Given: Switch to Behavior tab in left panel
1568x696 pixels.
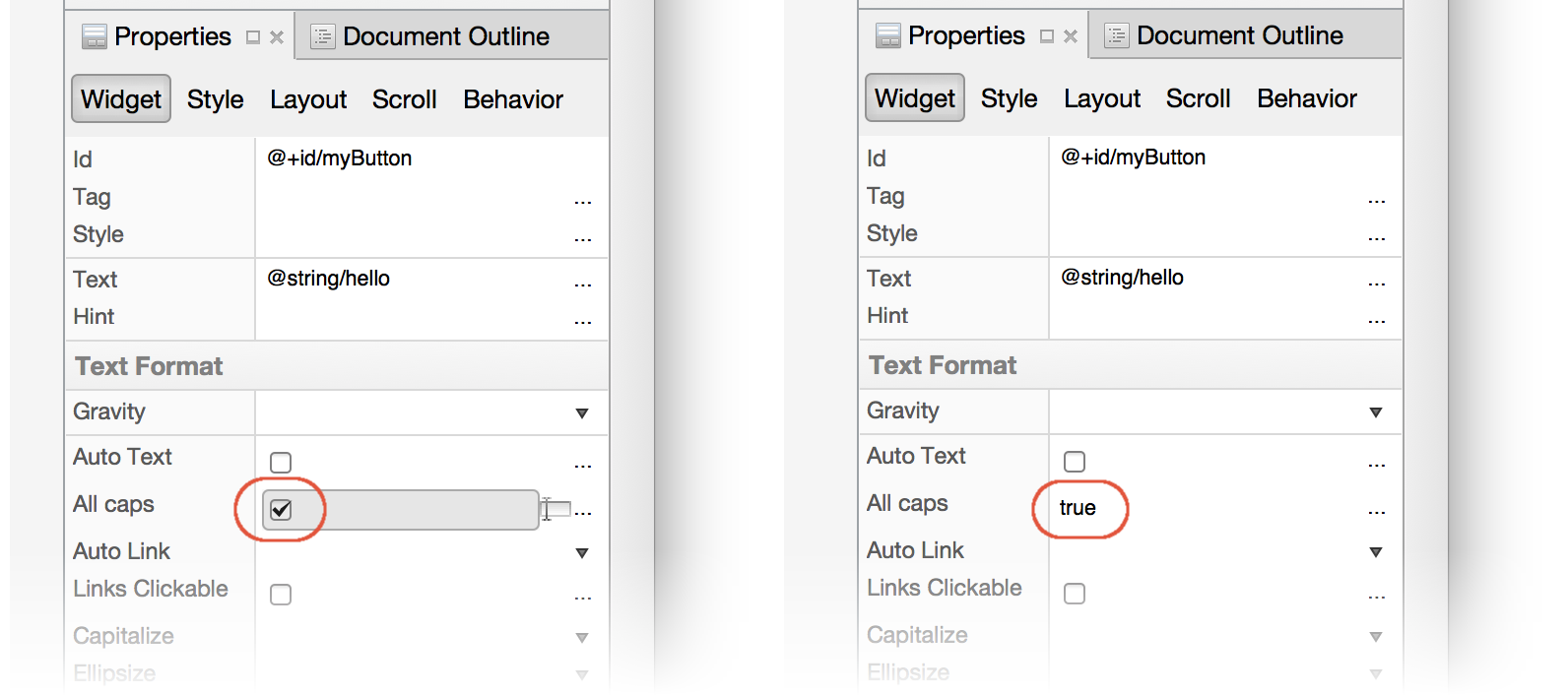Looking at the screenshot, I should pos(513,99).
